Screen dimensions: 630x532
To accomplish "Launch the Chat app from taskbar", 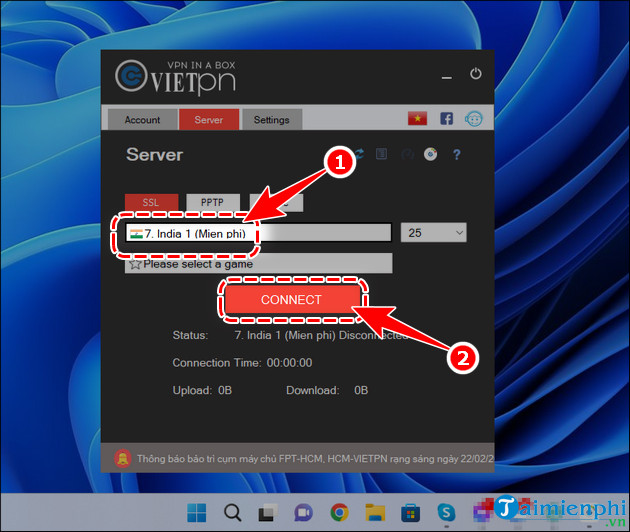I will [303, 513].
